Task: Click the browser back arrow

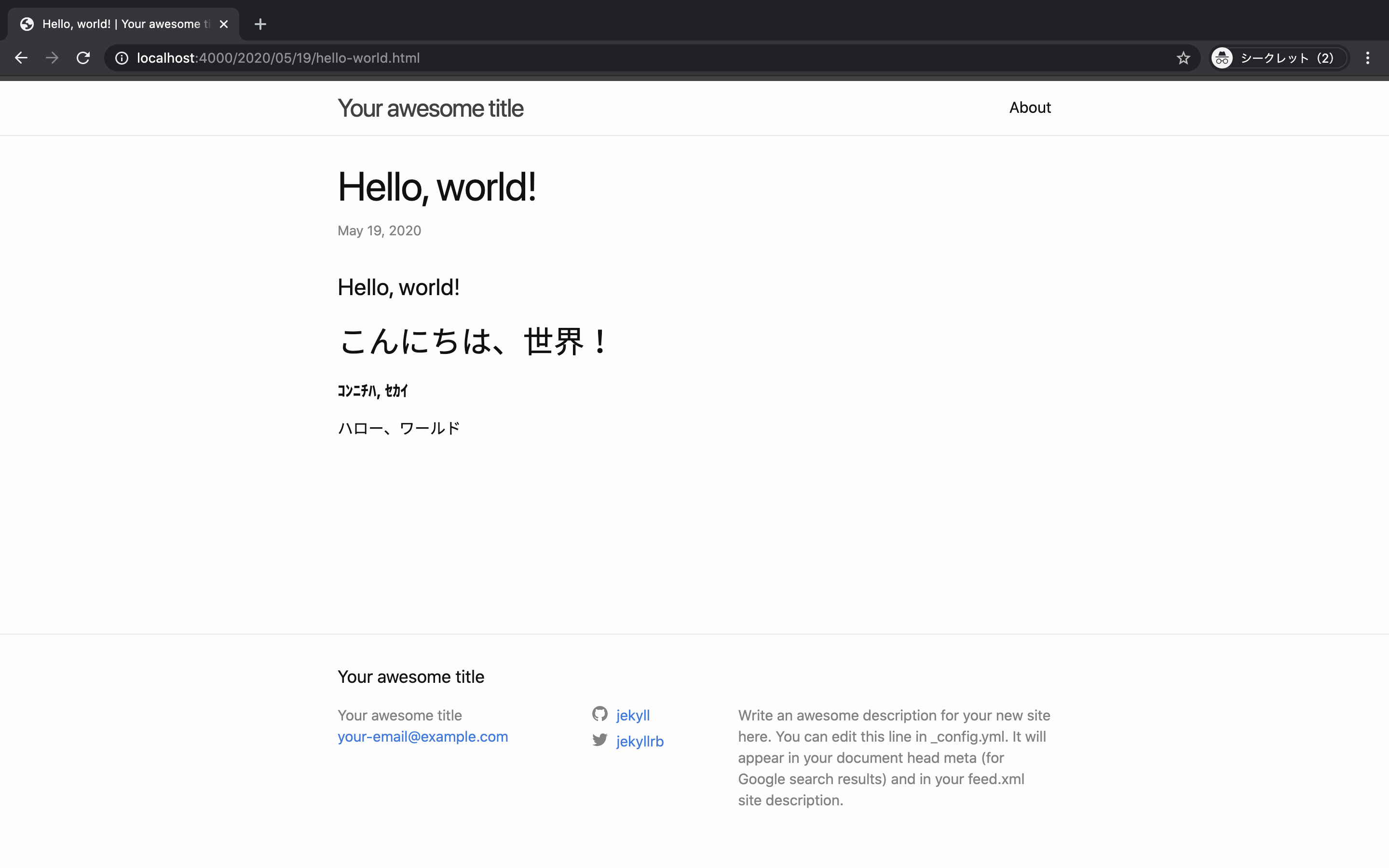Action: pyautogui.click(x=21, y=58)
